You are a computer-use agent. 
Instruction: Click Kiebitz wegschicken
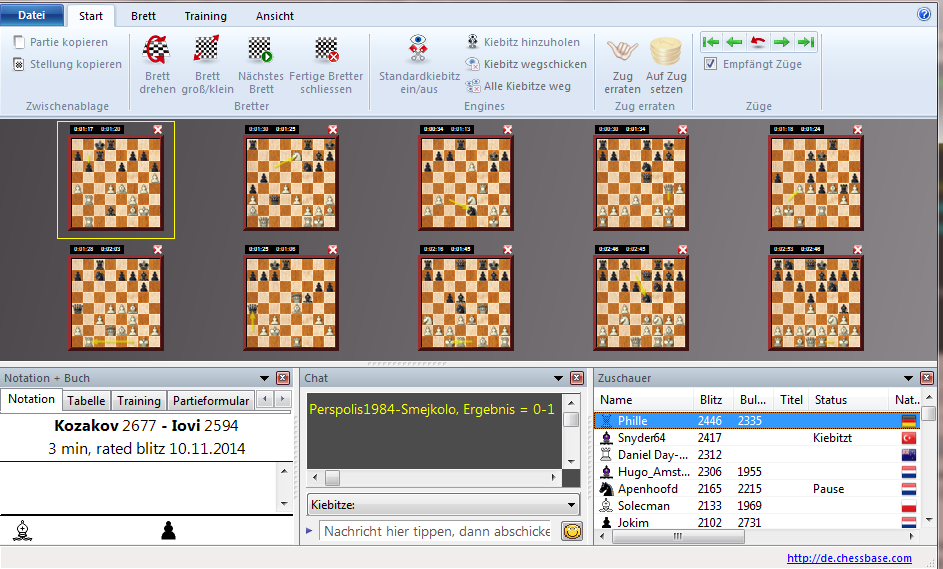[526, 64]
